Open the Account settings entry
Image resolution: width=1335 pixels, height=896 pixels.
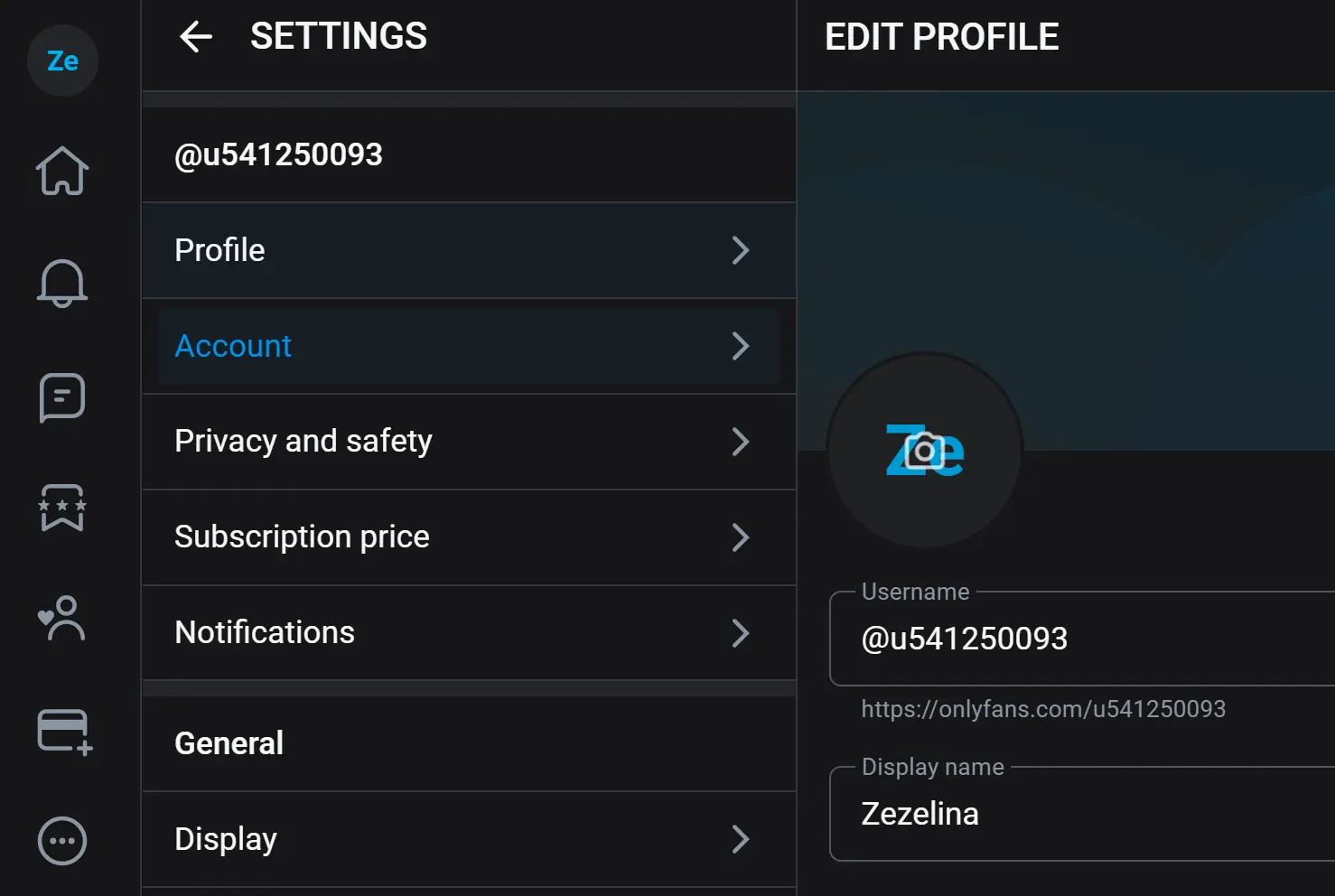468,346
